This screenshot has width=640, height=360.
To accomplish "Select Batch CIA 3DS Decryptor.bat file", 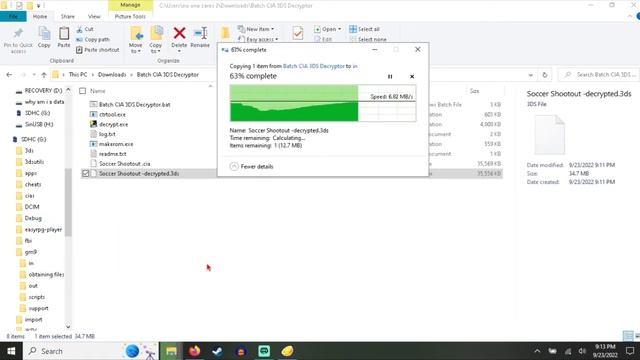I will click(135, 104).
